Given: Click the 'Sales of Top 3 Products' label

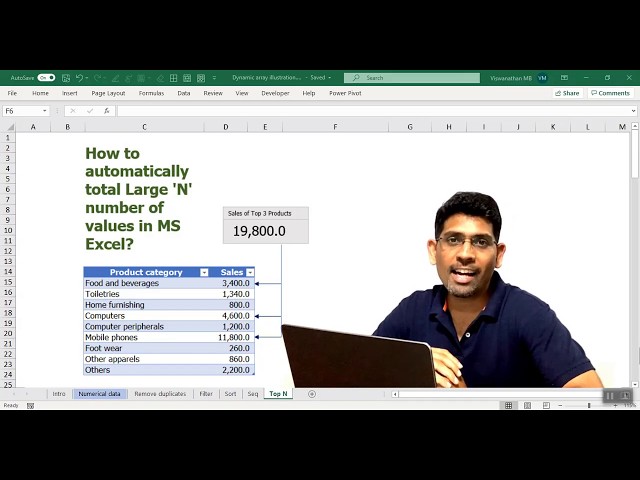Looking at the screenshot, I should click(260, 213).
